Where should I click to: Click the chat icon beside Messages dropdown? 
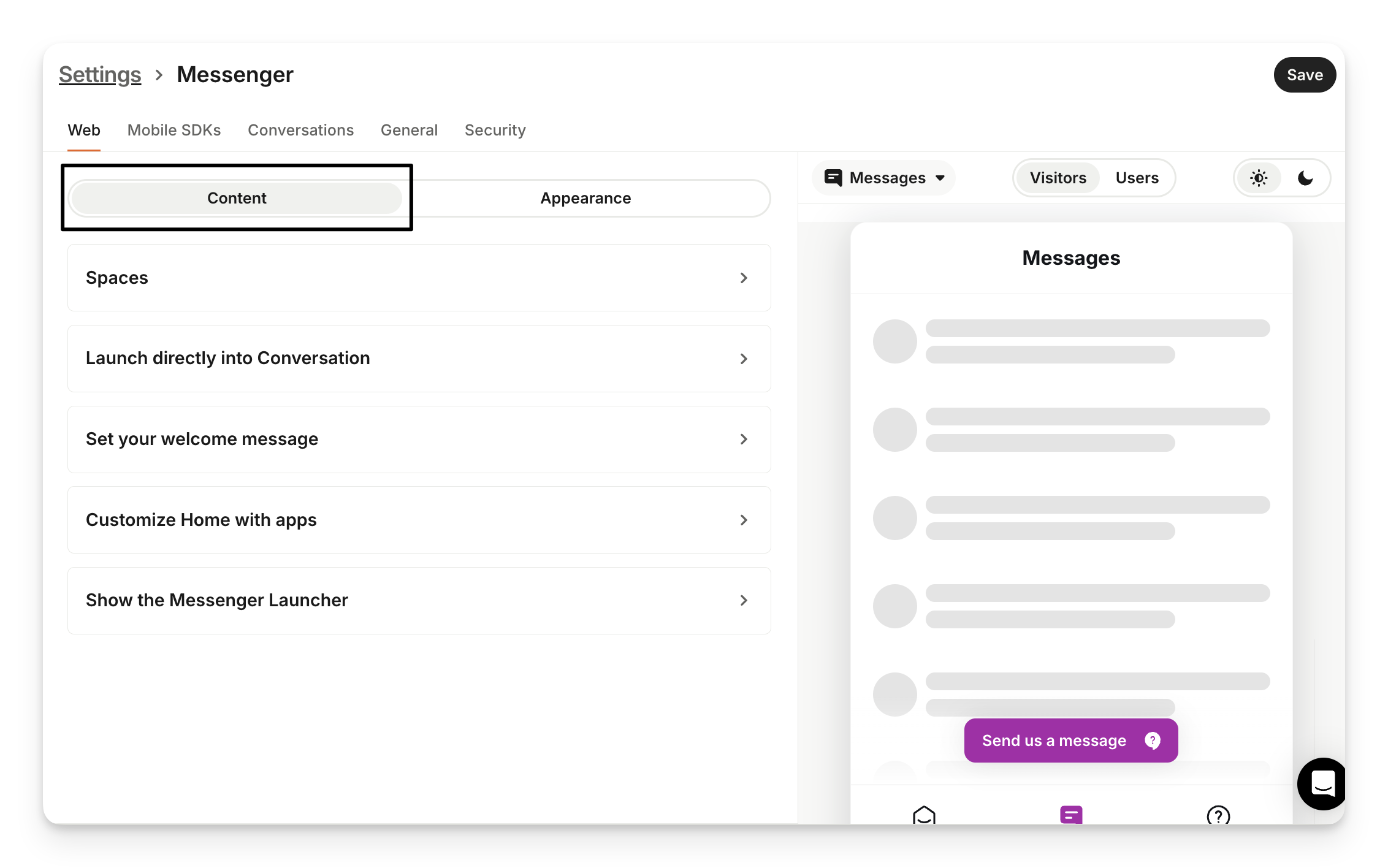pos(833,178)
